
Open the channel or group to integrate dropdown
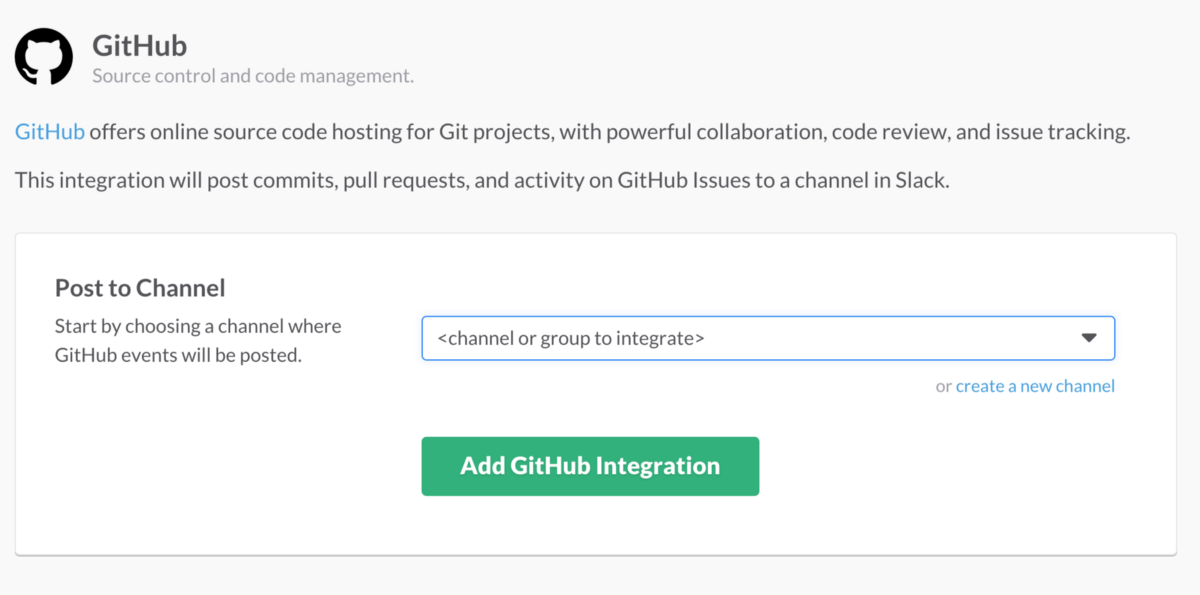767,338
